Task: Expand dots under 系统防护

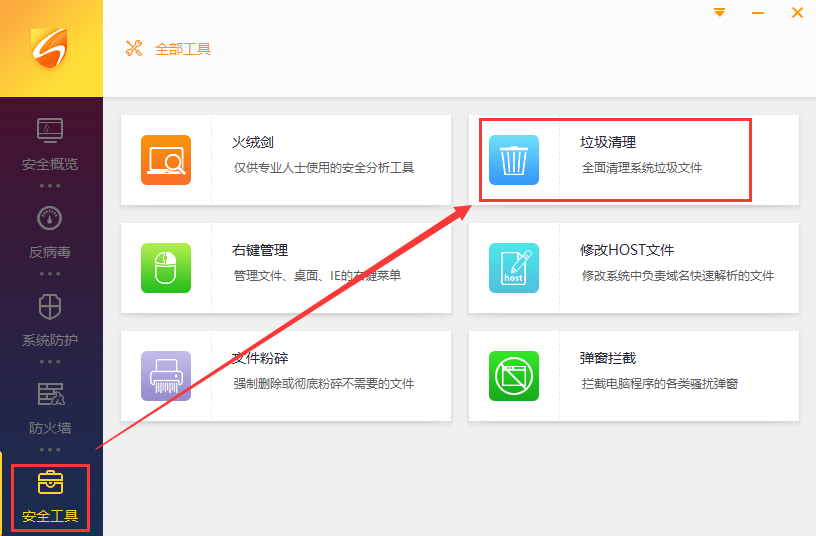Action: point(50,362)
